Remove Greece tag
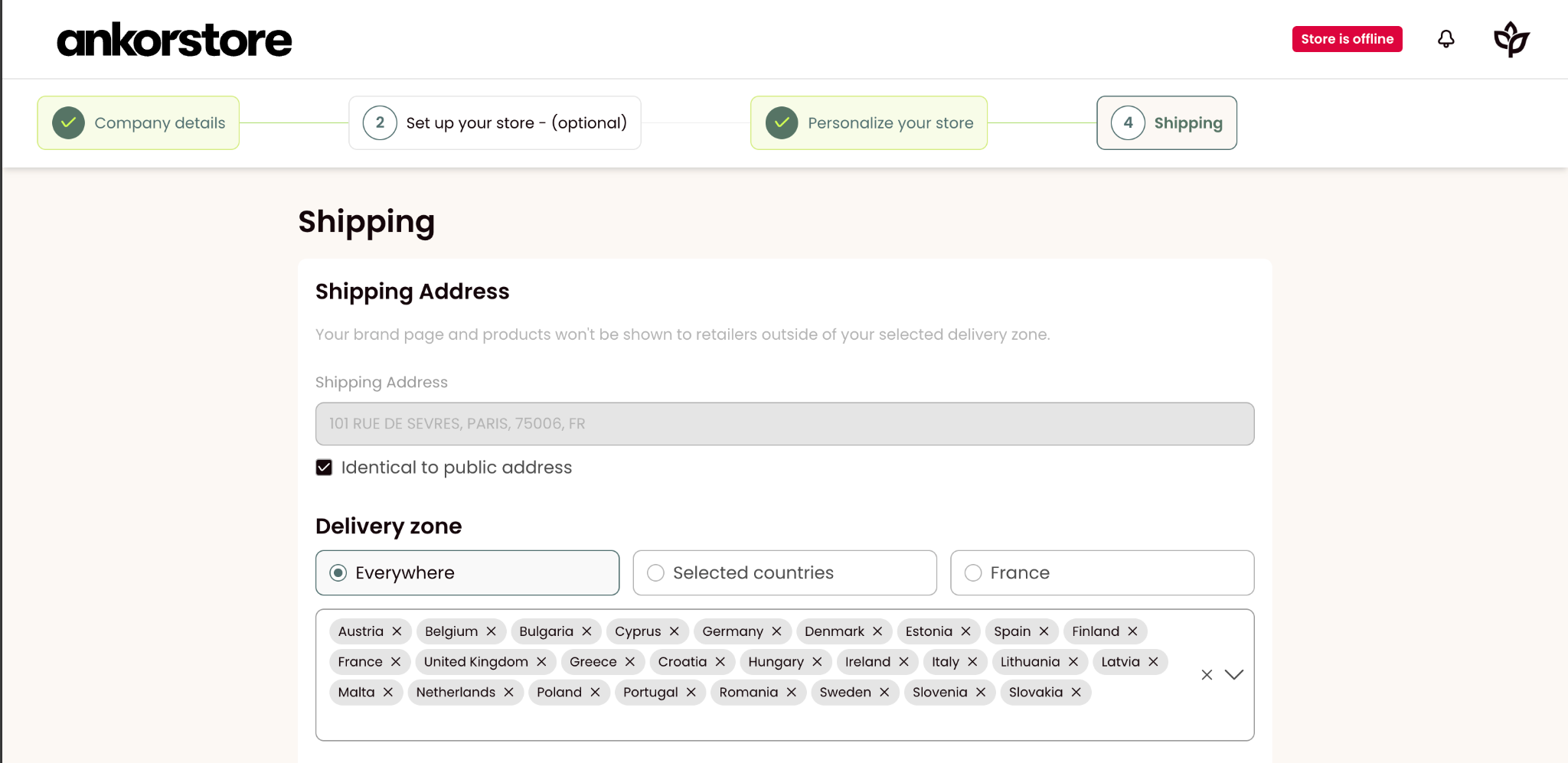 click(x=629, y=662)
